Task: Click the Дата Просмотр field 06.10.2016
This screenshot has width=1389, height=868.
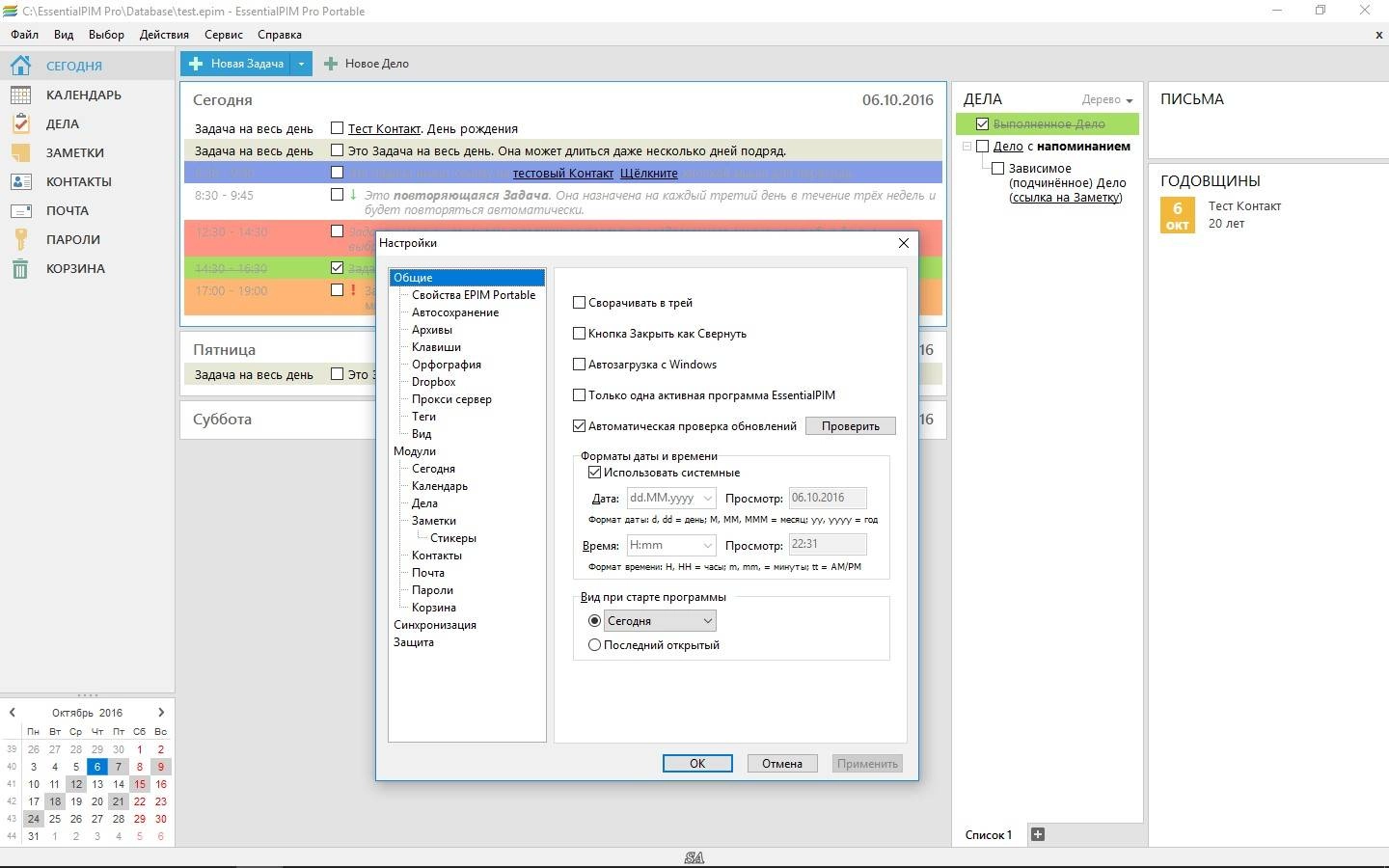Action: (x=828, y=498)
